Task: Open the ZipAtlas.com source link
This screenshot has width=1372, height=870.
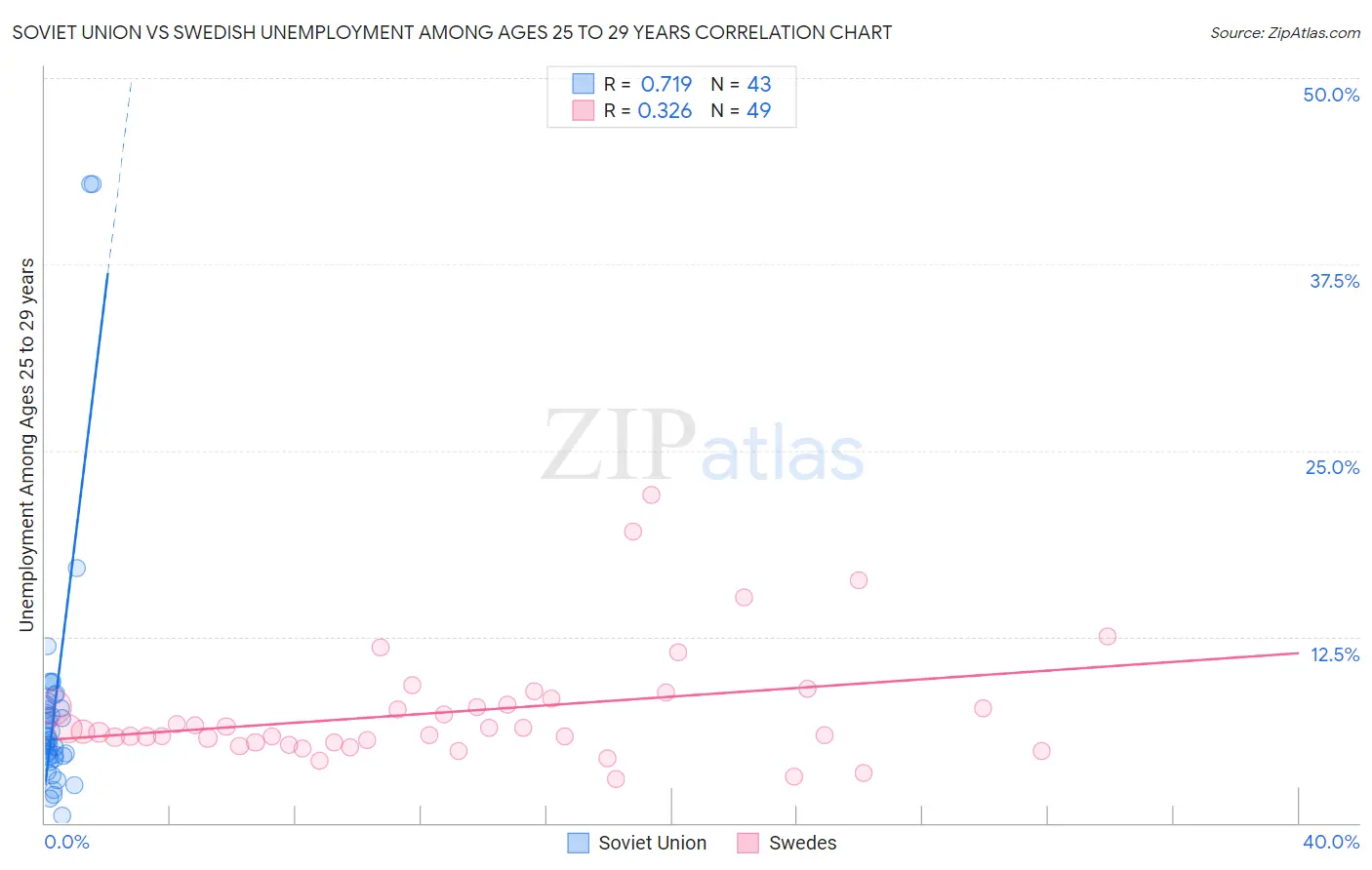Action: tap(1285, 32)
